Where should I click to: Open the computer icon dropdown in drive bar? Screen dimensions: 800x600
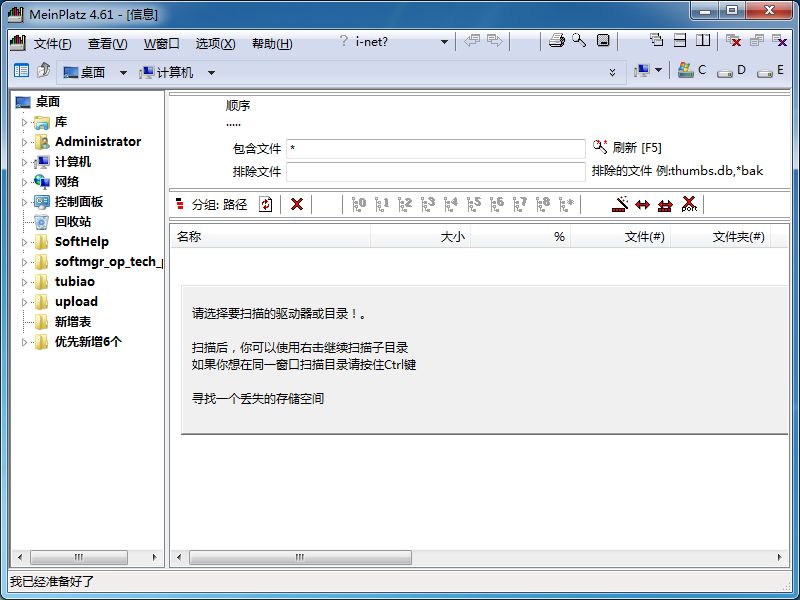pyautogui.click(x=658, y=70)
